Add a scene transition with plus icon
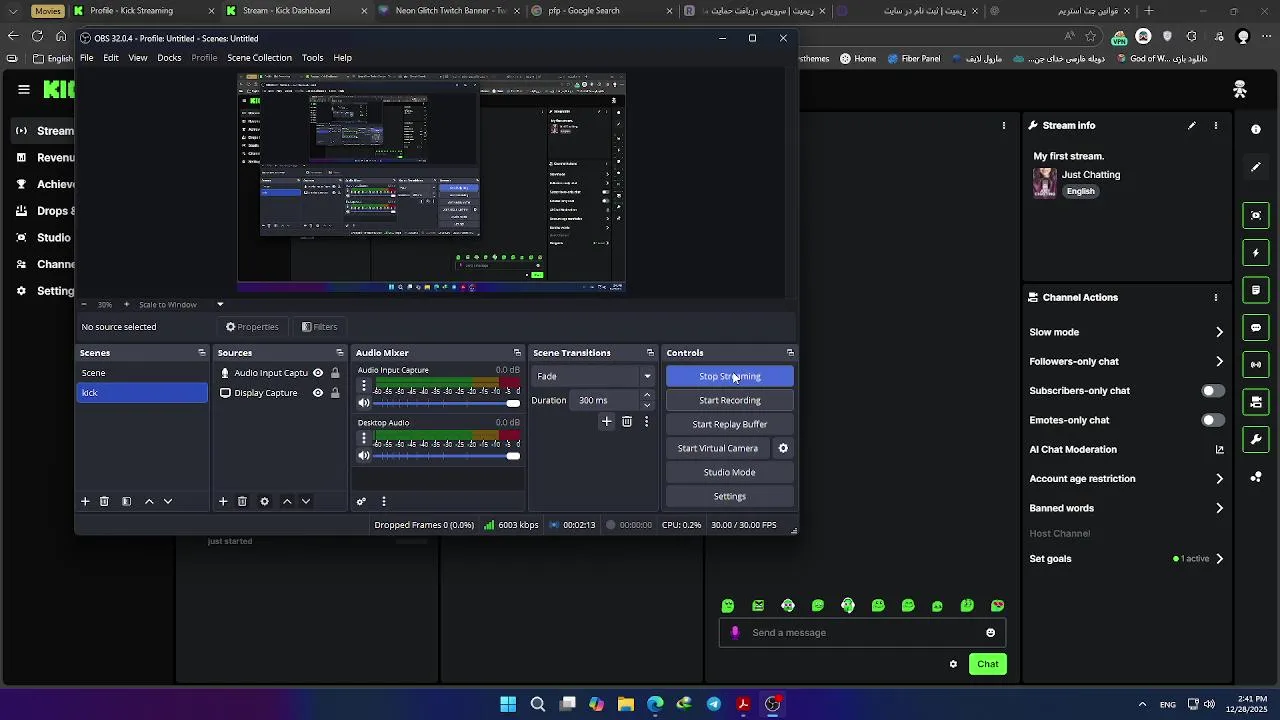The image size is (1280, 720). 606,422
